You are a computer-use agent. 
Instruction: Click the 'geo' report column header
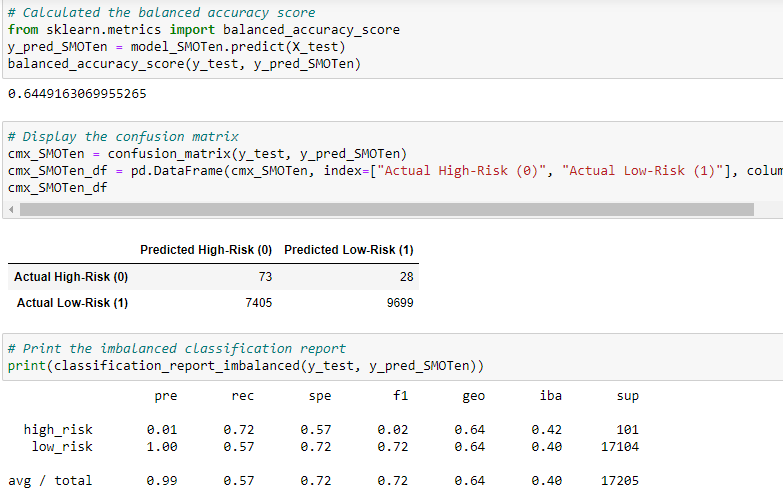click(473, 396)
